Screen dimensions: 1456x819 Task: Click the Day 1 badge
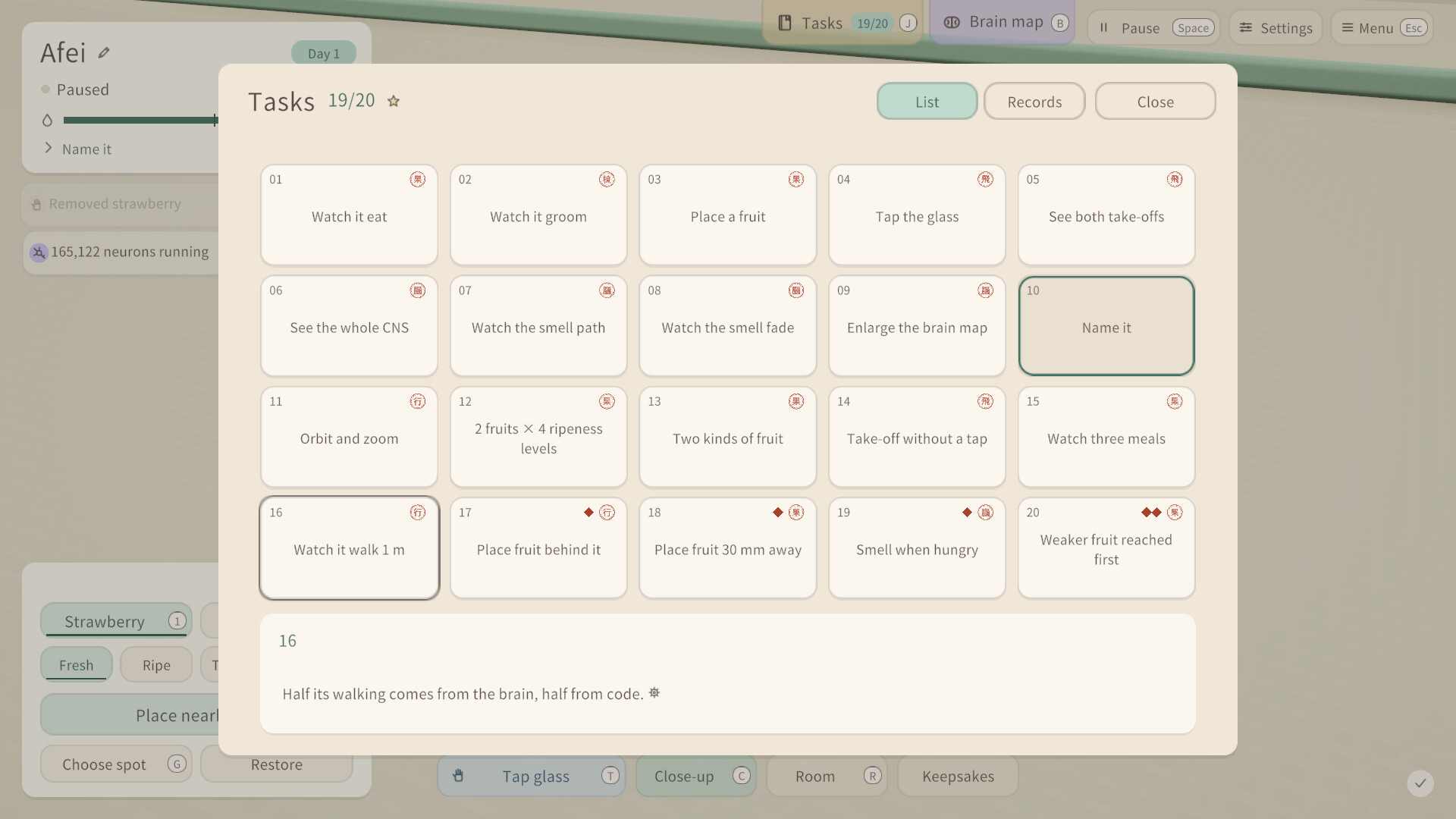tap(324, 53)
